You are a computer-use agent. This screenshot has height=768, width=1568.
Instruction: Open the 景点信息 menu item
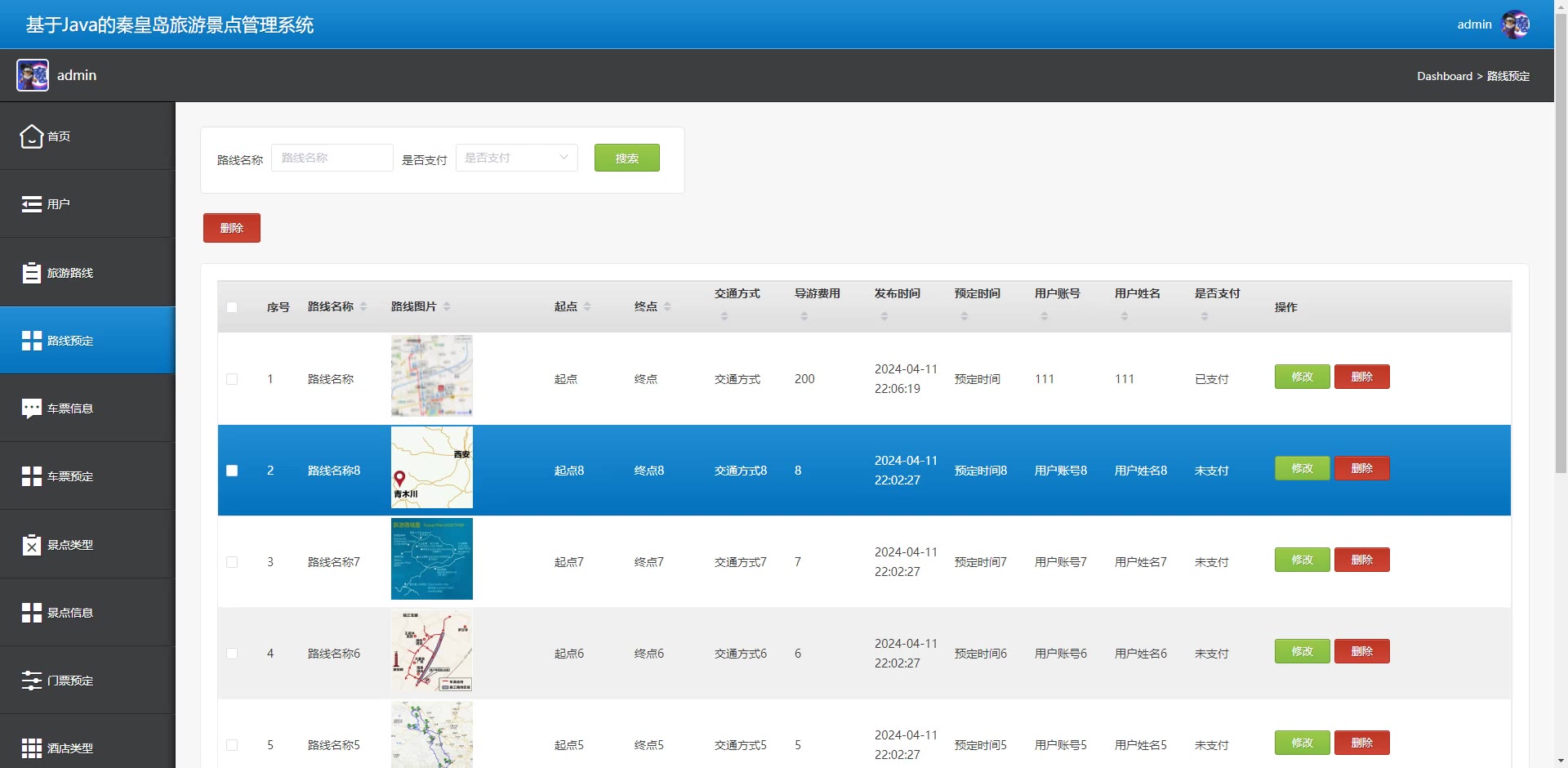(70, 613)
